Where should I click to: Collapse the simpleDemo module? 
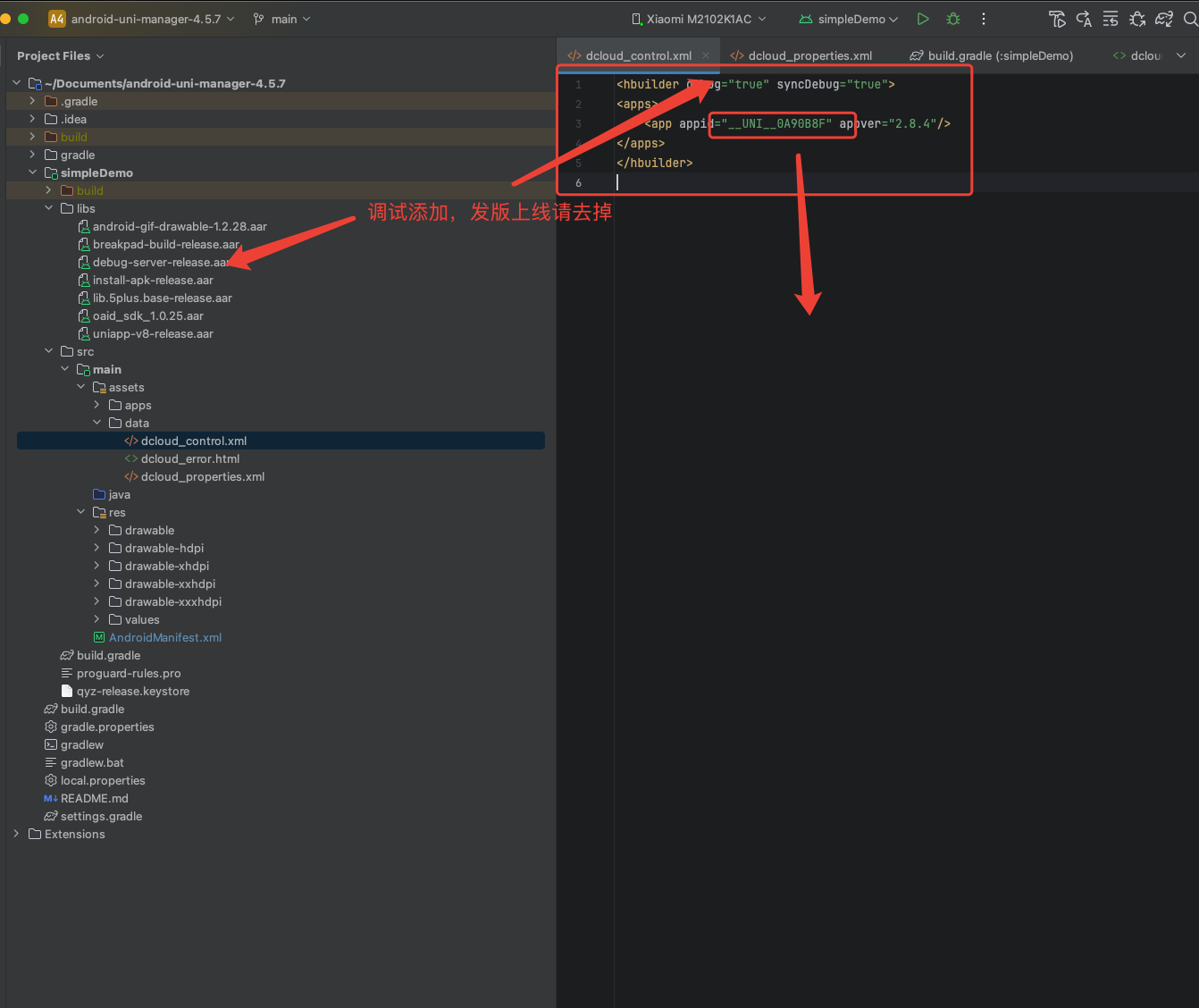(x=32, y=172)
